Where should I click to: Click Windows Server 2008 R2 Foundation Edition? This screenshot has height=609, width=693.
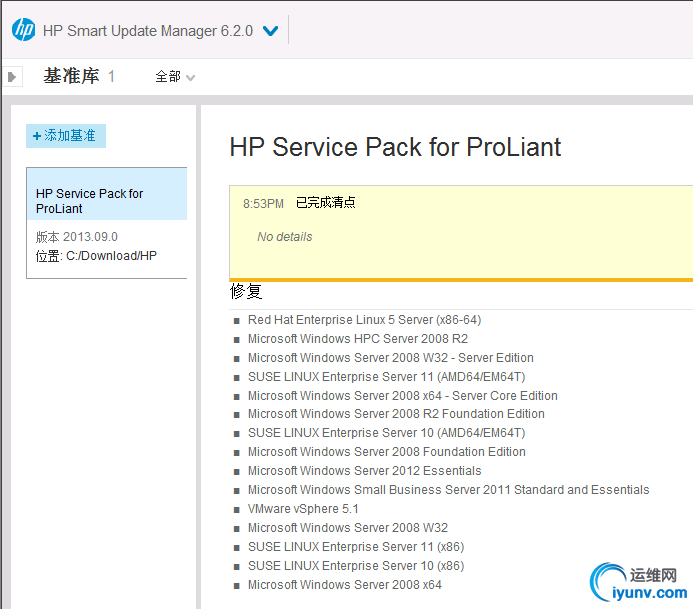pos(396,414)
